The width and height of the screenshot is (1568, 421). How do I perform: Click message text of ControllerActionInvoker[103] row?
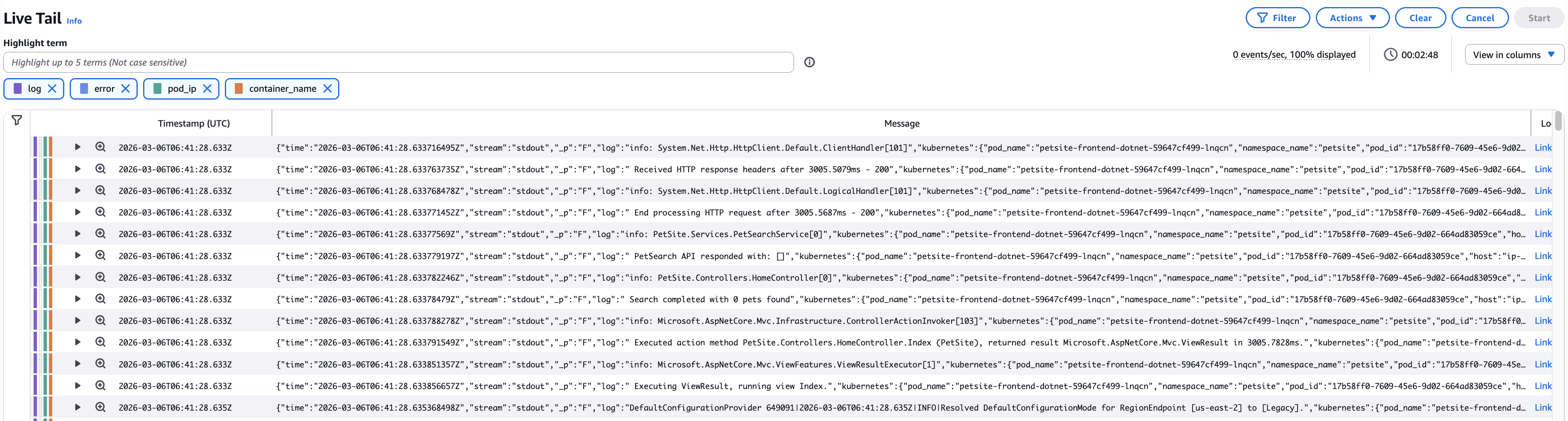point(900,321)
